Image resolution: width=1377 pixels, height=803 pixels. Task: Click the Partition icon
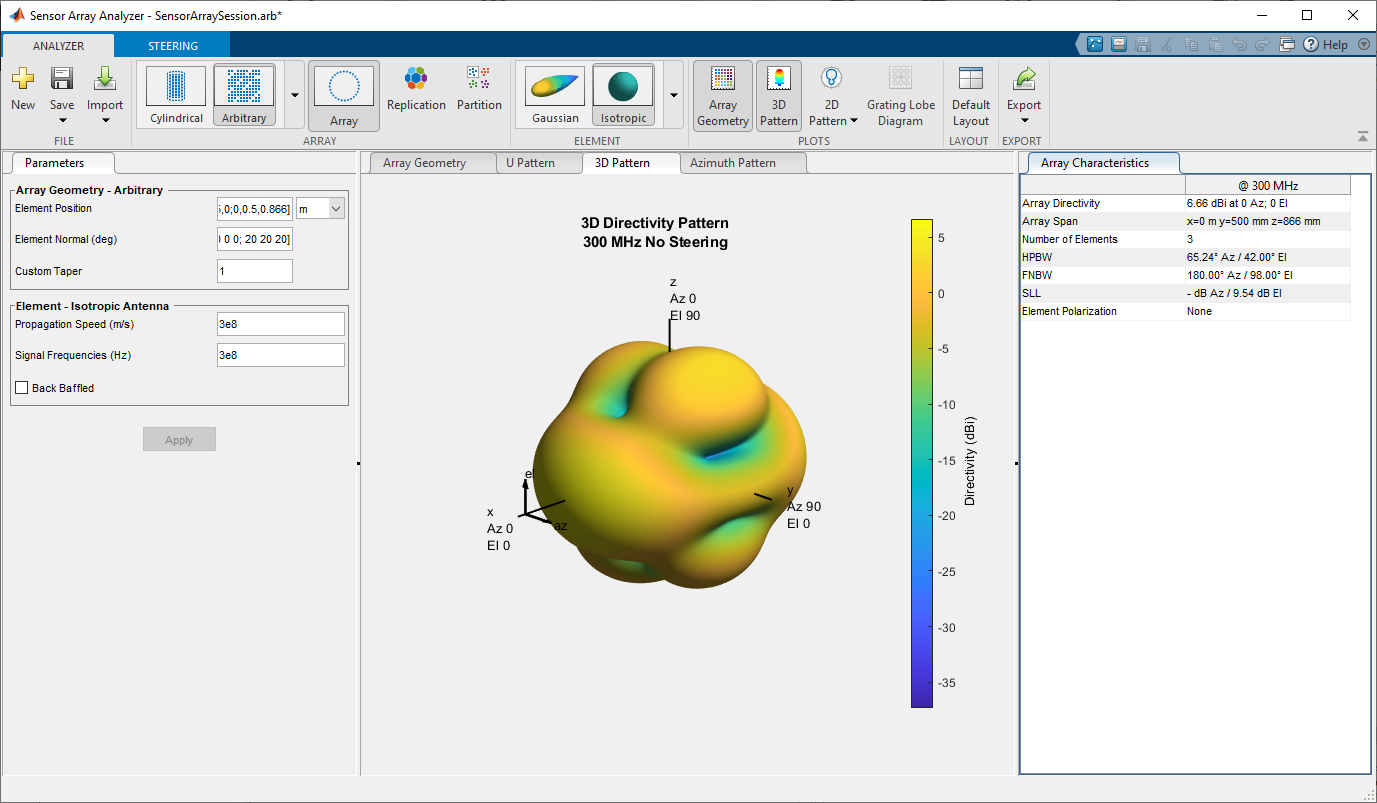479,80
